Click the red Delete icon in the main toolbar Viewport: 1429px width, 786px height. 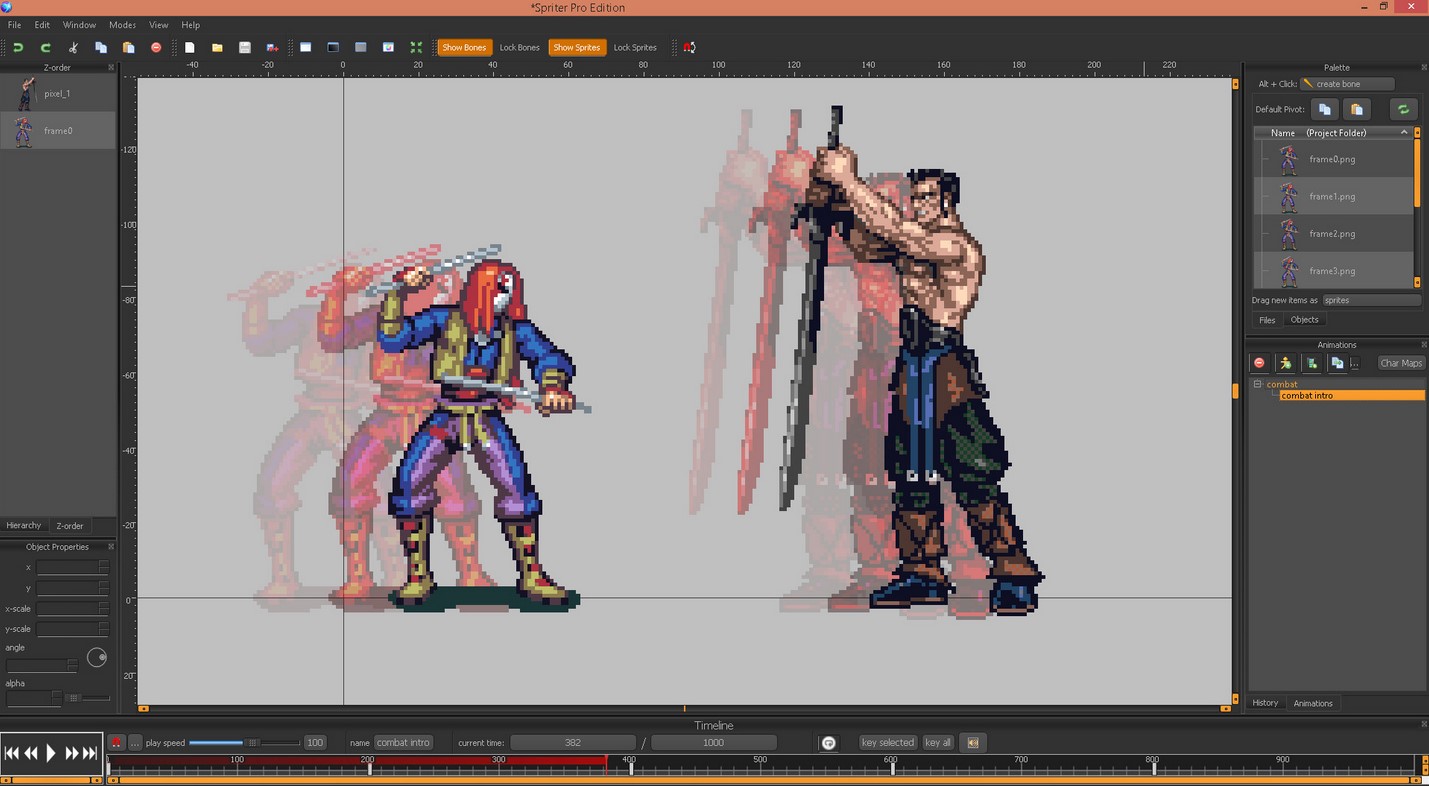click(x=156, y=47)
